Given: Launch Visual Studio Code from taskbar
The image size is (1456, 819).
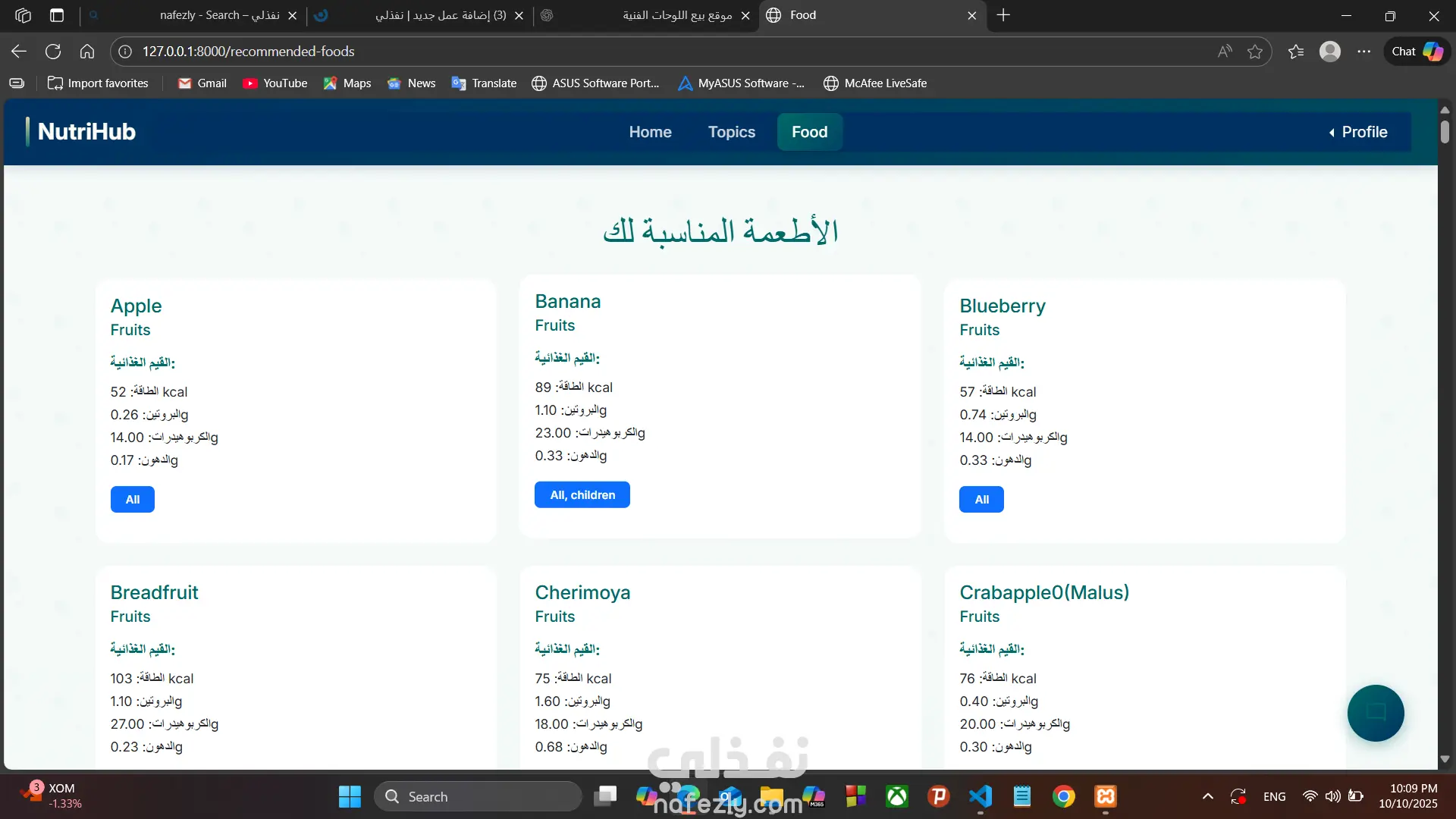Looking at the screenshot, I should pos(980,796).
